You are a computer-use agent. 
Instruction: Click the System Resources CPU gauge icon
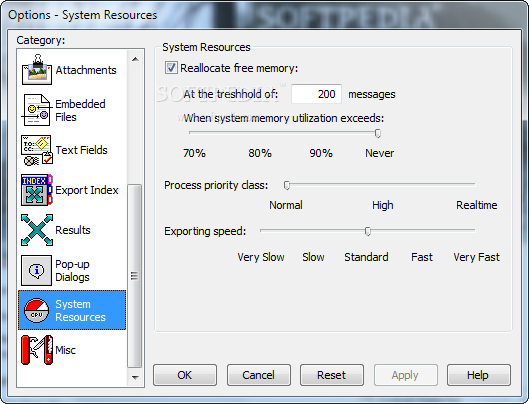(x=36, y=310)
